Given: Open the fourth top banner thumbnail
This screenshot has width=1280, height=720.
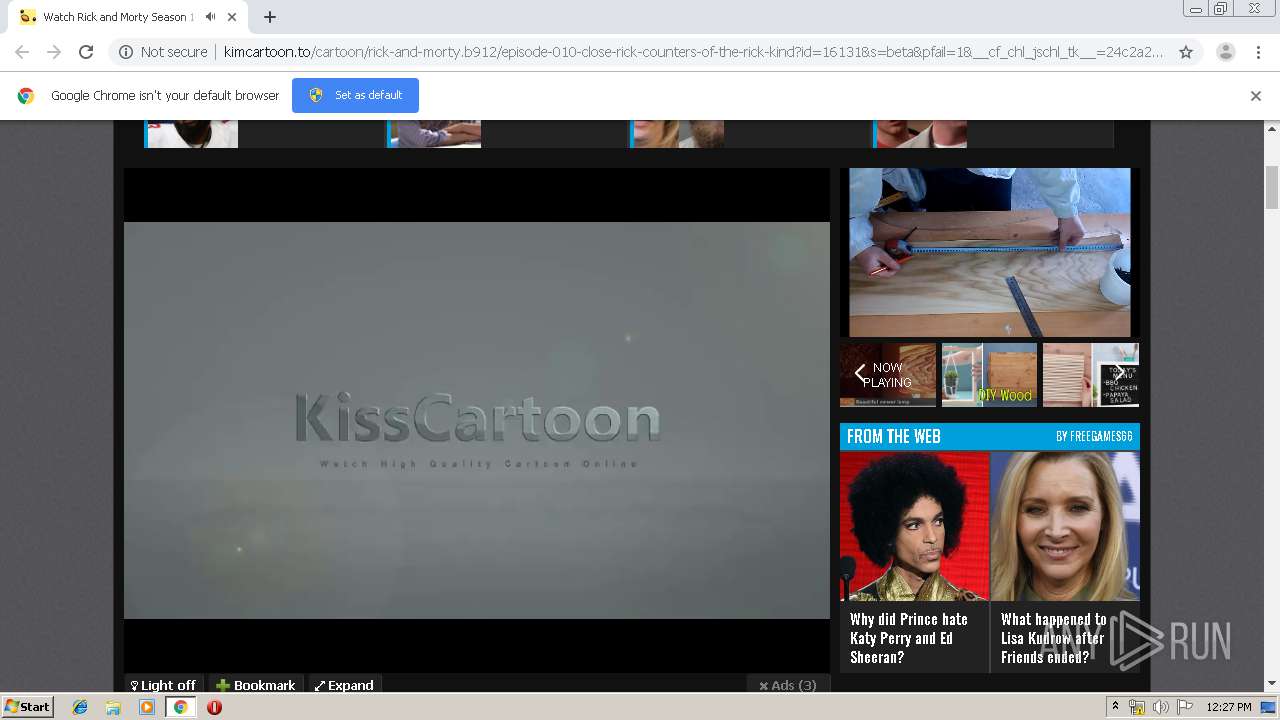Looking at the screenshot, I should 920,134.
